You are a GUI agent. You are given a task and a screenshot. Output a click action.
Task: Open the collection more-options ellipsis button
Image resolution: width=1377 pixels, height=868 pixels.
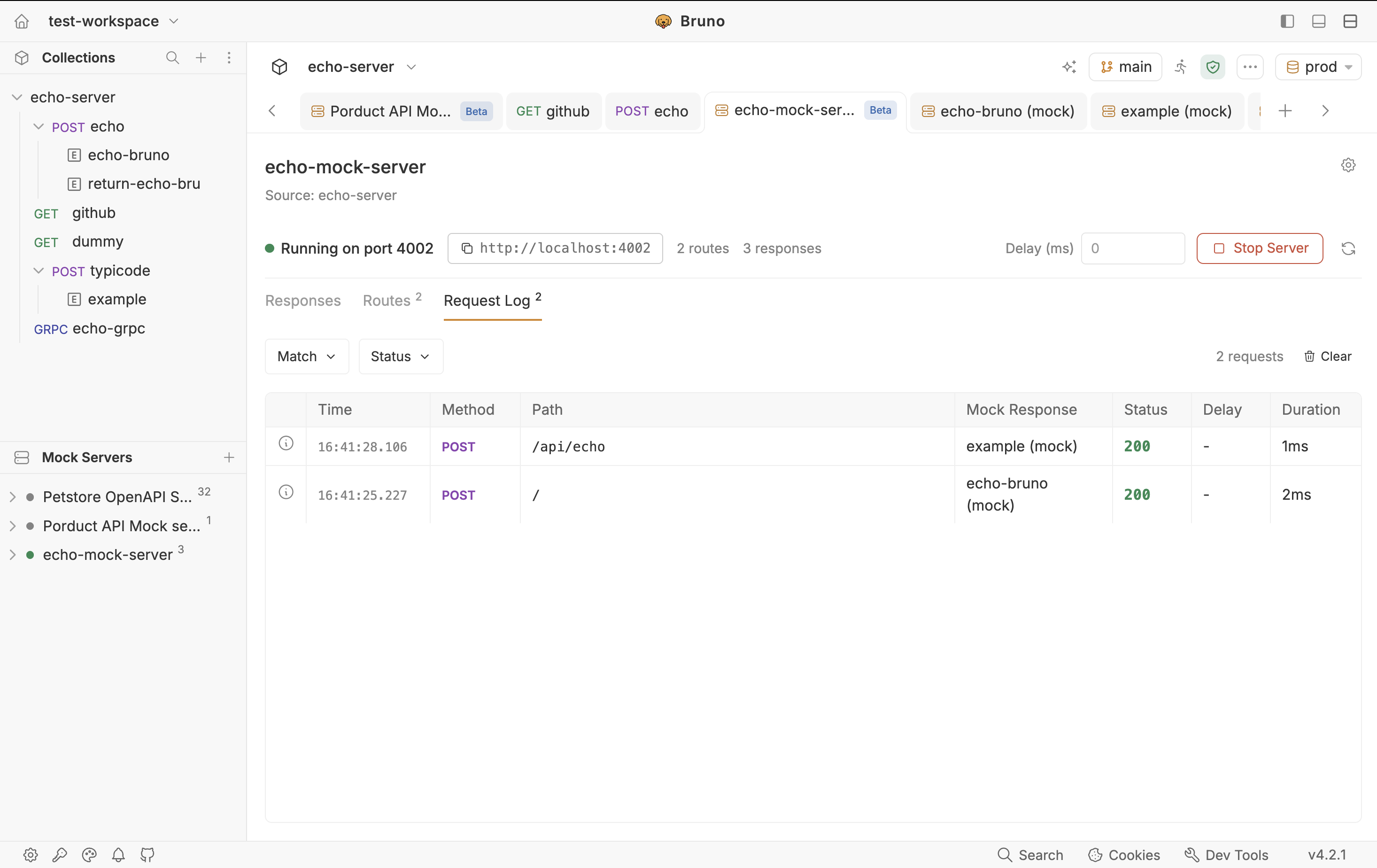[x=1250, y=67]
